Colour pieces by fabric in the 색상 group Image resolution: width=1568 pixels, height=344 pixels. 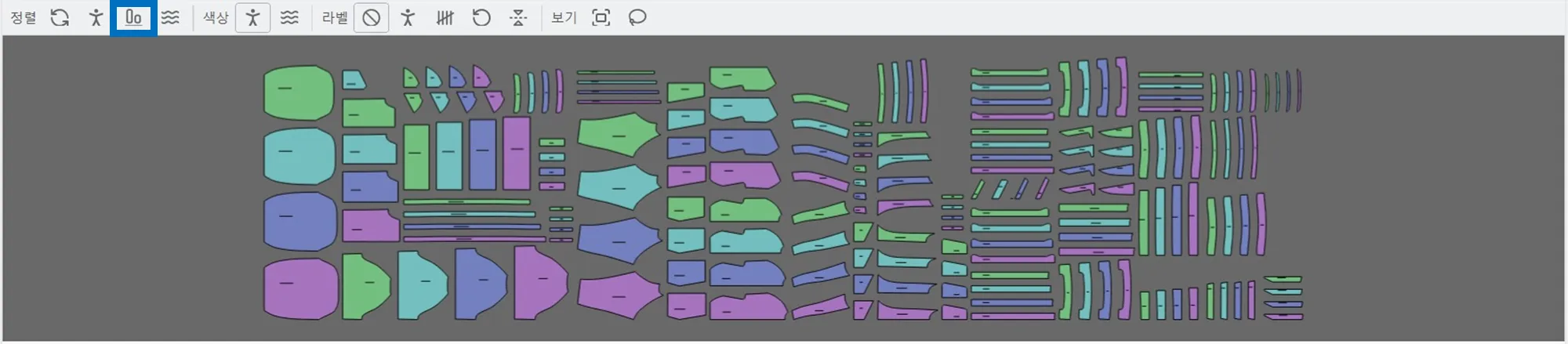289,17
